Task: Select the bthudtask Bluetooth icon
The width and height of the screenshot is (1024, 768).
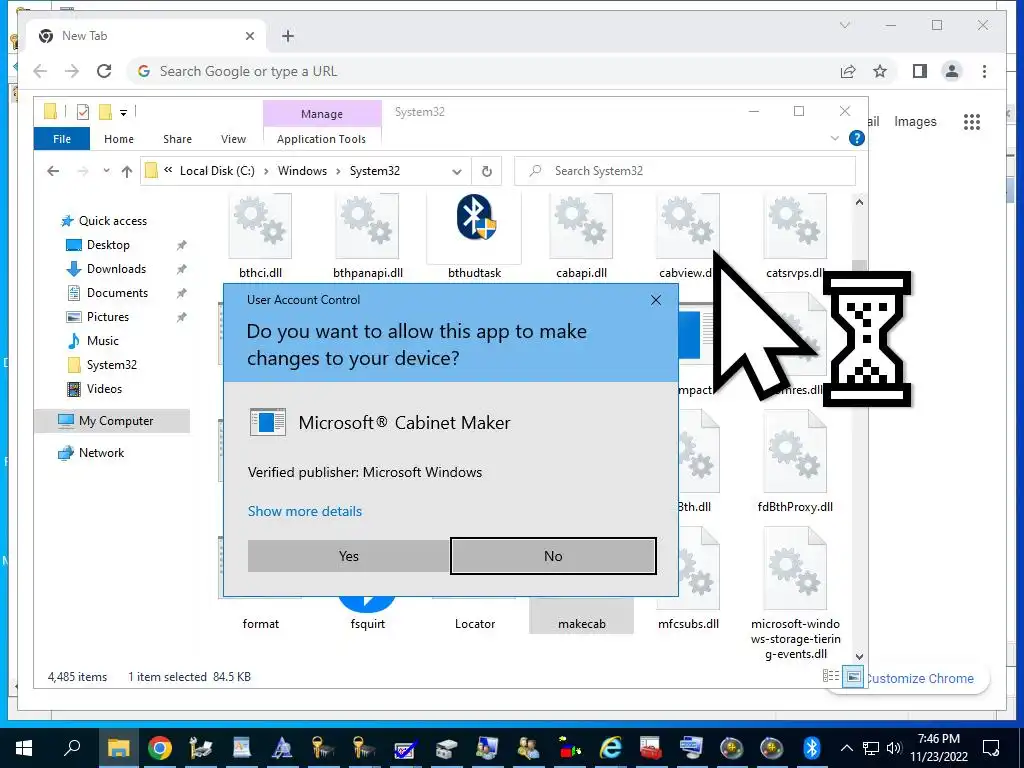Action: click(475, 218)
